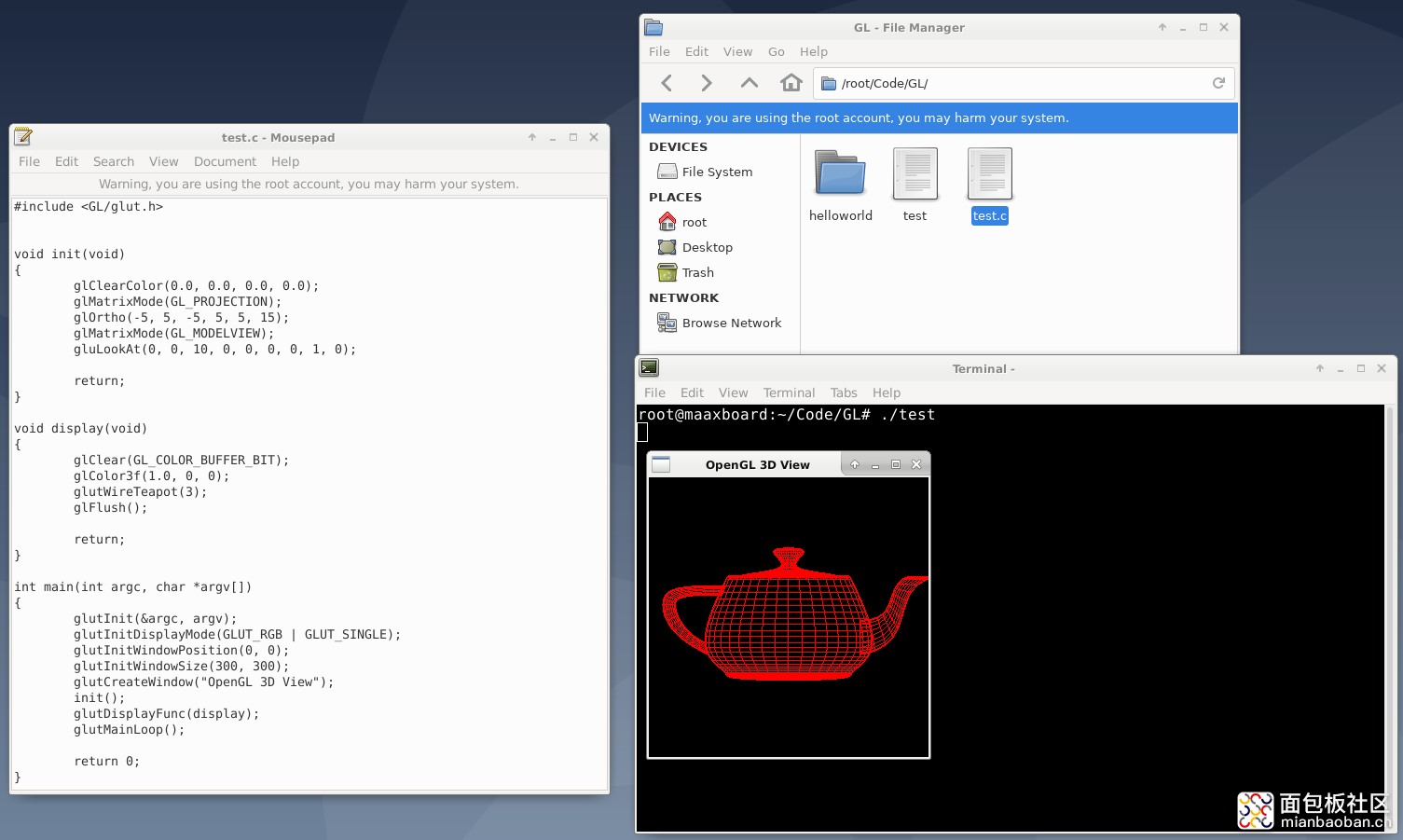Viewport: 1403px width, 840px height.
Task: Click the gluLookAt line in Mousepad
Action: click(215, 349)
